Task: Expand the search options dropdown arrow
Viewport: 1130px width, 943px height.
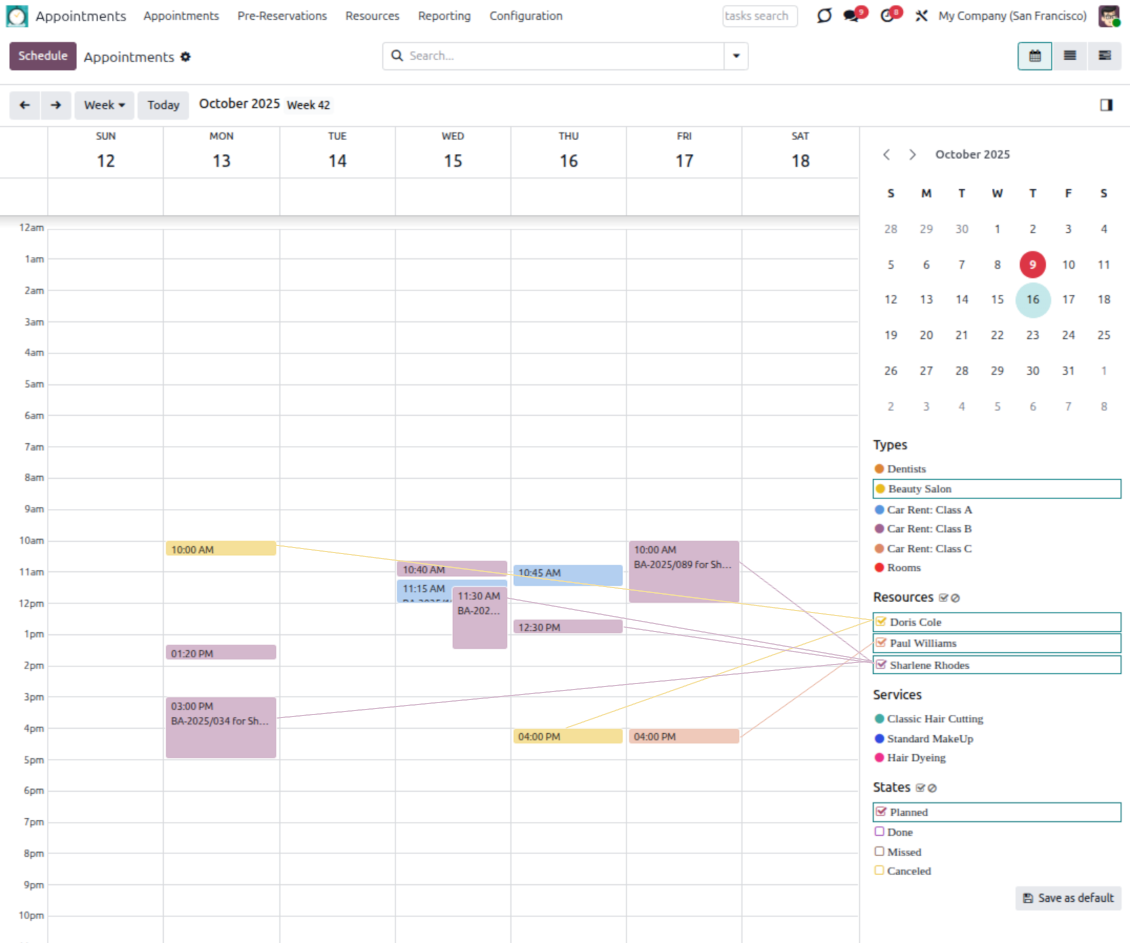Action: [x=736, y=56]
